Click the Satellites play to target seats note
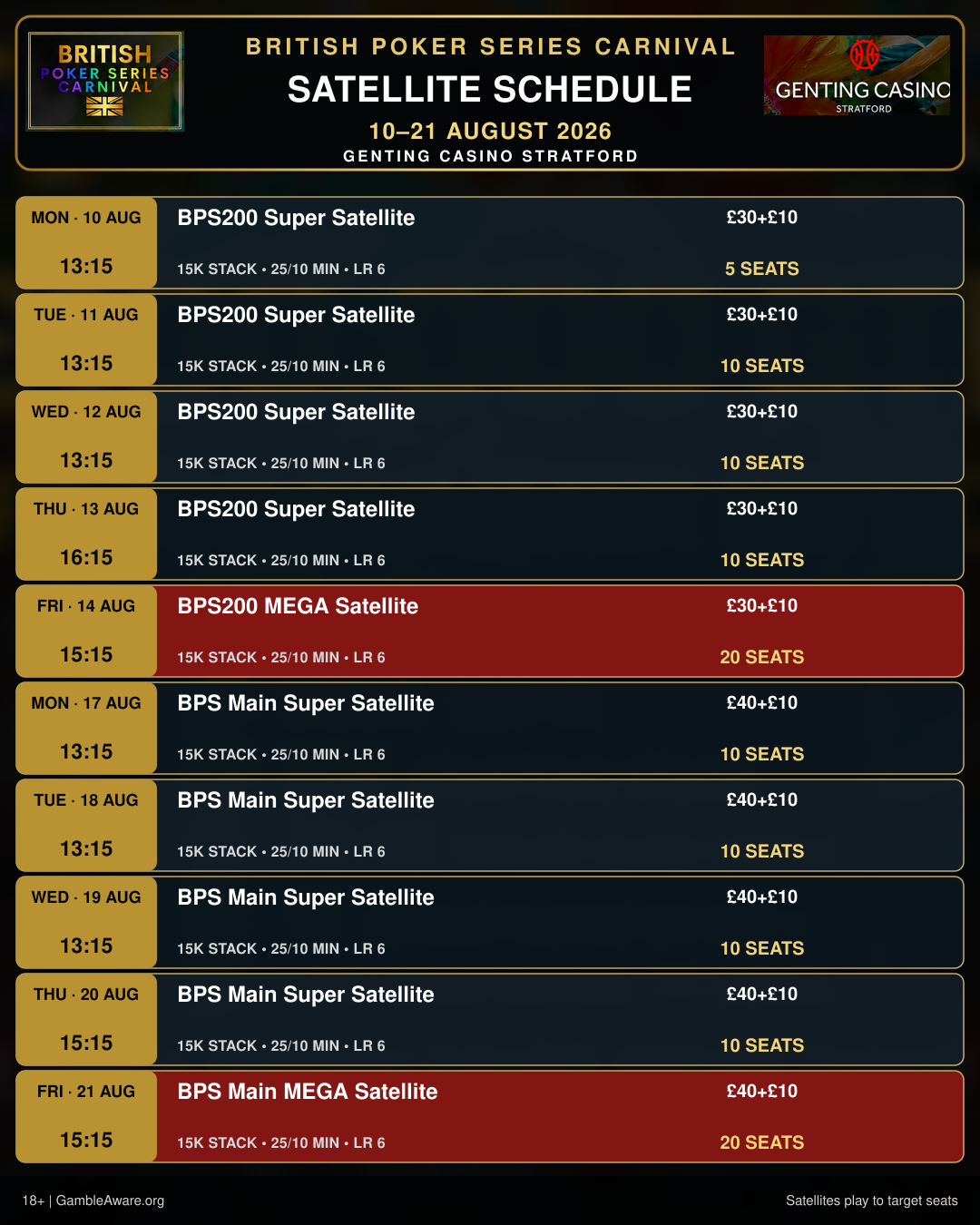The image size is (980, 1225). (x=871, y=1200)
